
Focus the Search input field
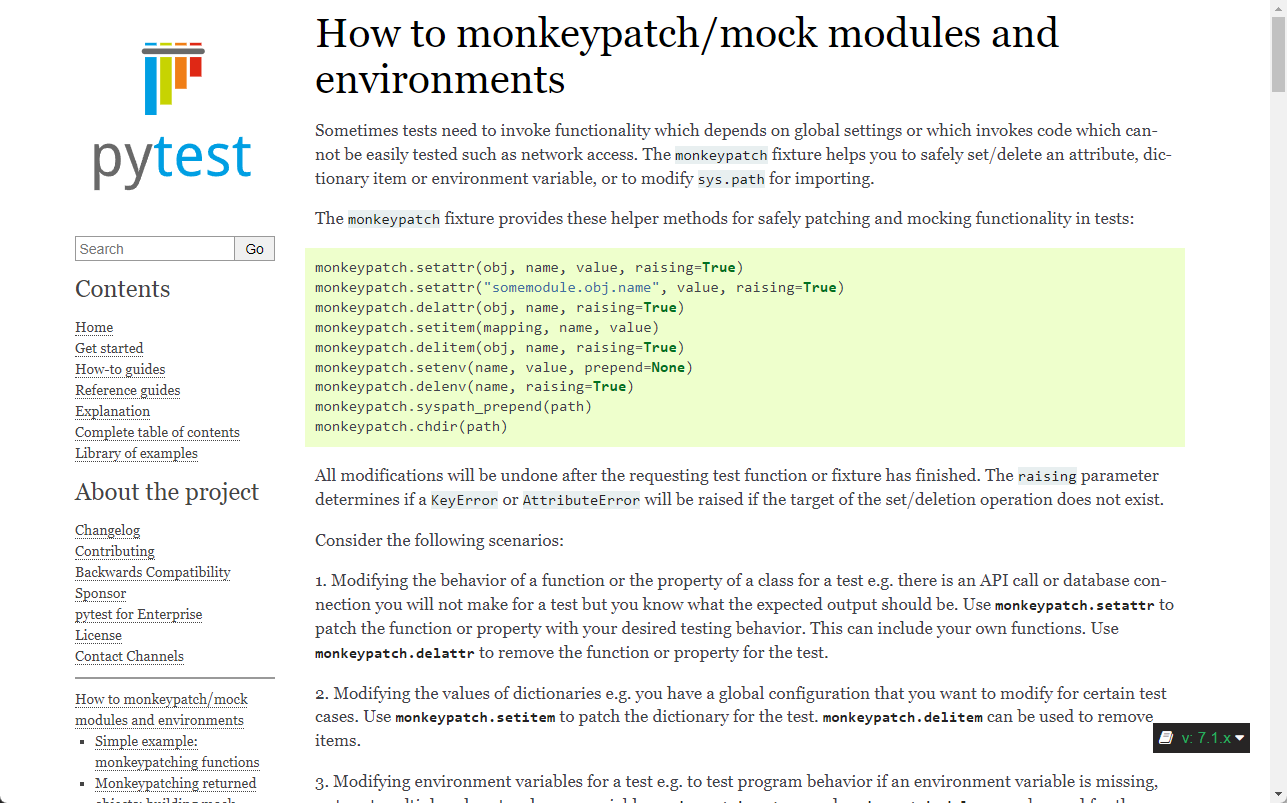point(155,249)
